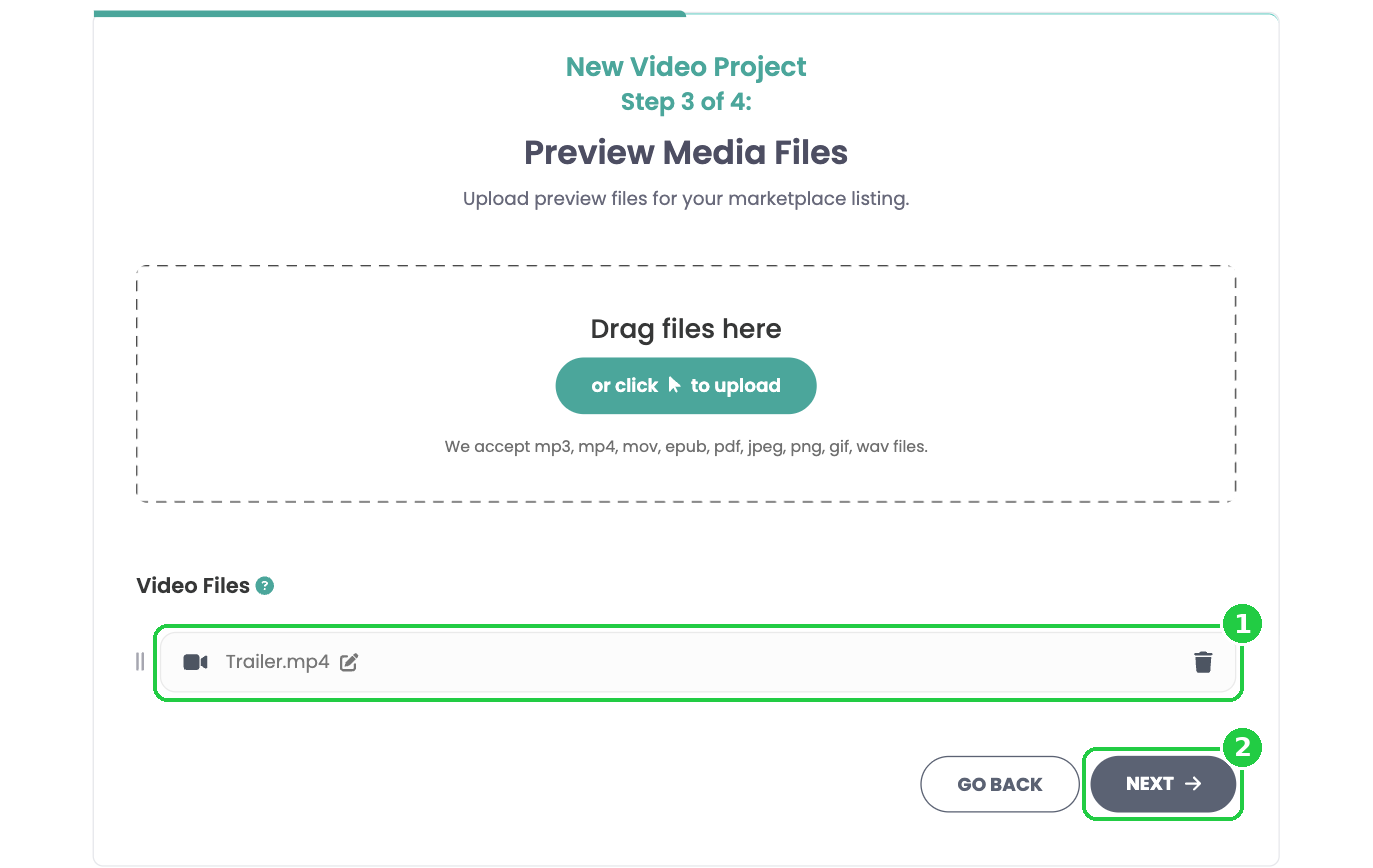Select the Trailer.mp4 file name
Viewport: 1373px width, 868px height.
[278, 662]
